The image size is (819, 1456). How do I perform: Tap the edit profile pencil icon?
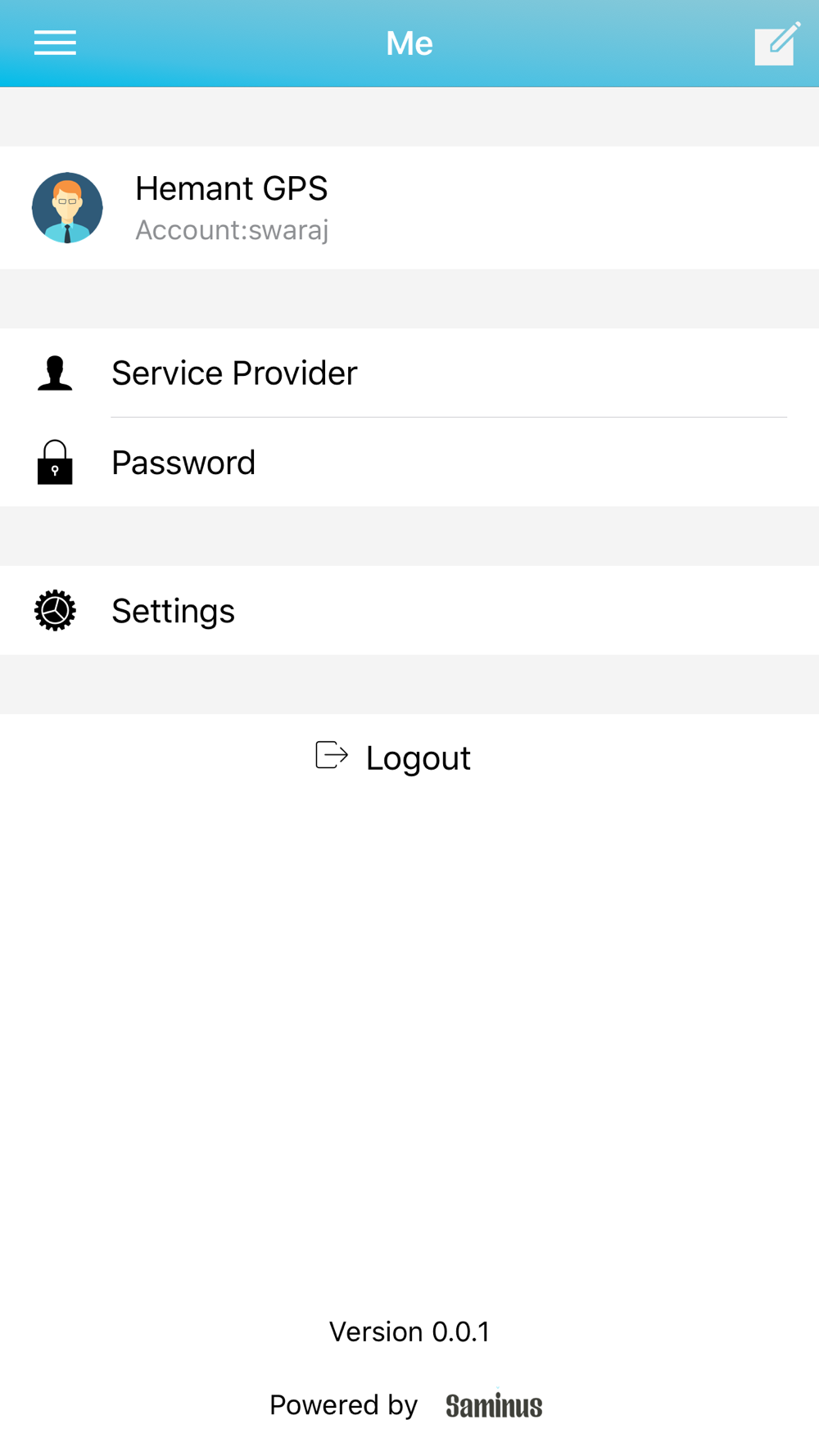pos(777,43)
